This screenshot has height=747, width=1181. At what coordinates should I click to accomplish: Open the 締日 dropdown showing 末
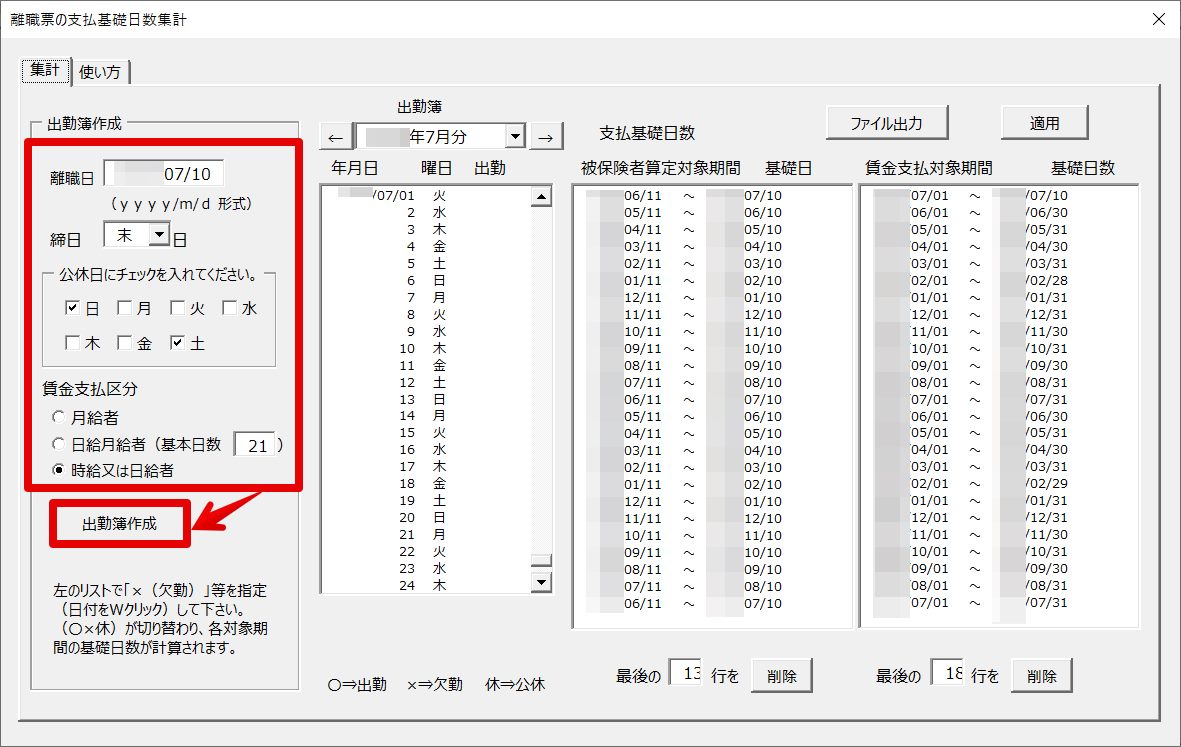point(158,235)
